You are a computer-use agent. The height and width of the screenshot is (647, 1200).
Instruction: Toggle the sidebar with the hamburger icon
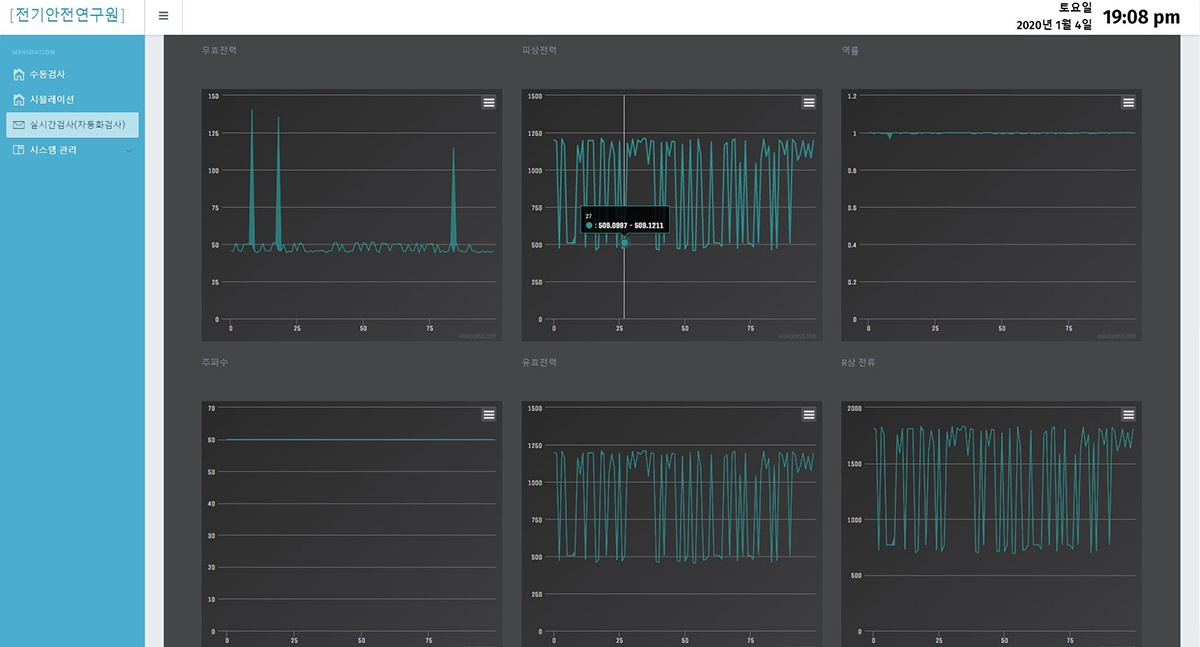click(x=164, y=16)
